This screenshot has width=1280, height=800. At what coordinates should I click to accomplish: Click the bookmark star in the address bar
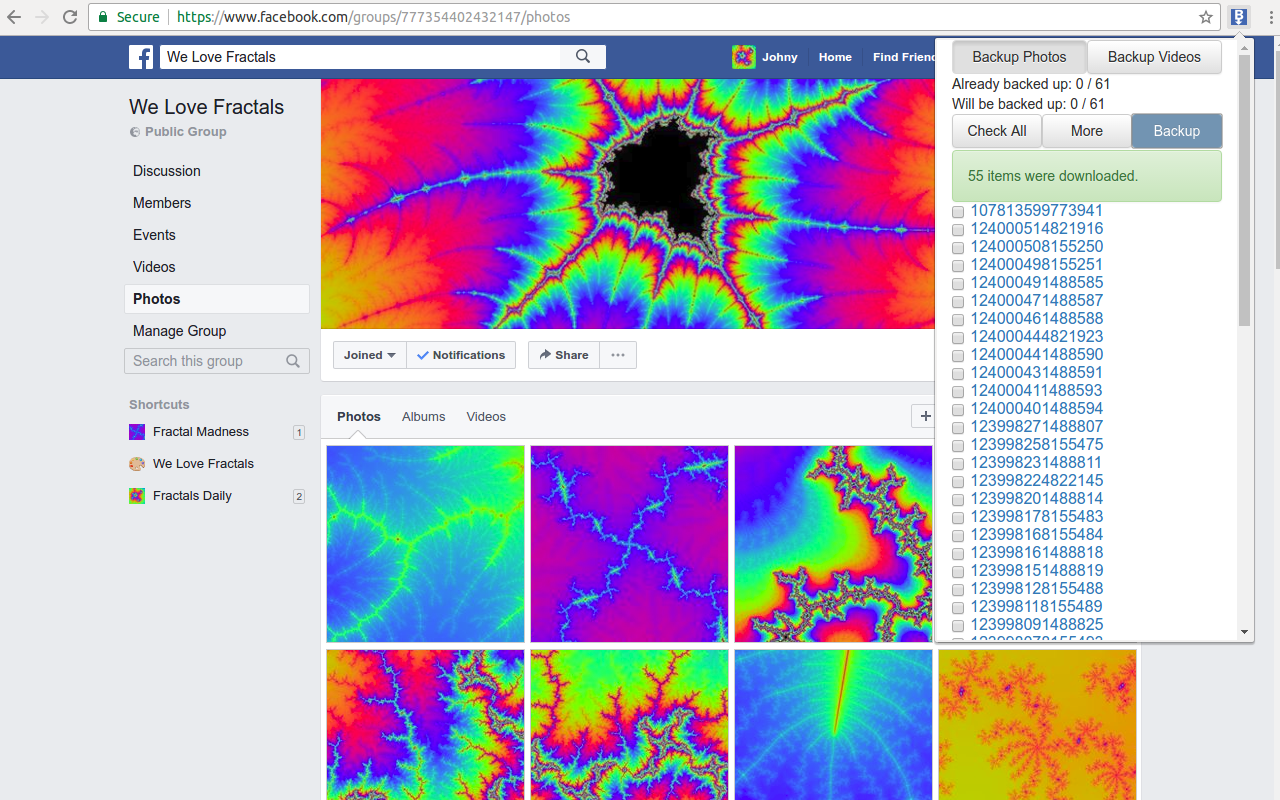click(1207, 17)
